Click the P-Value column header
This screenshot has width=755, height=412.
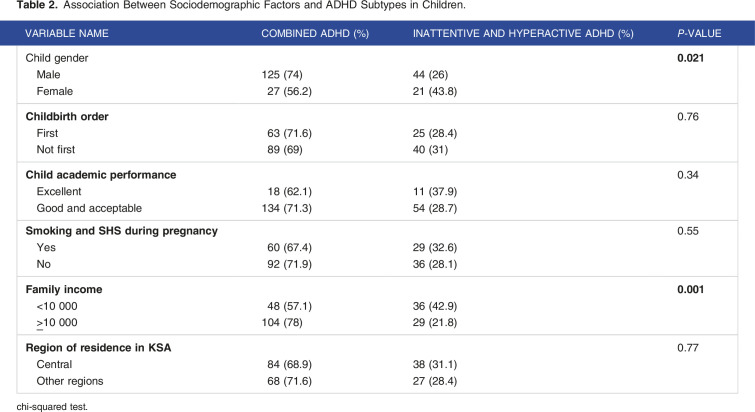pos(699,33)
